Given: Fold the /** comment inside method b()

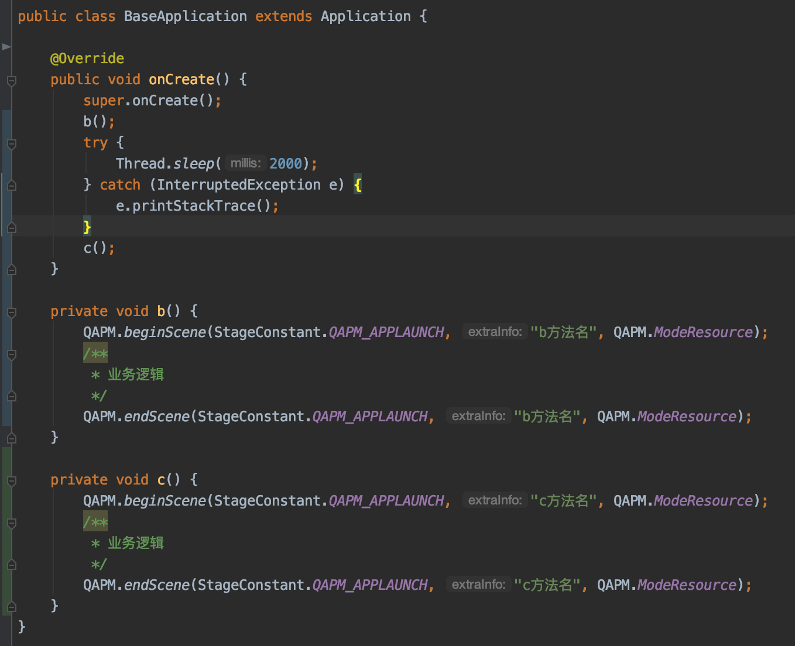Looking at the screenshot, I should [x=11, y=354].
